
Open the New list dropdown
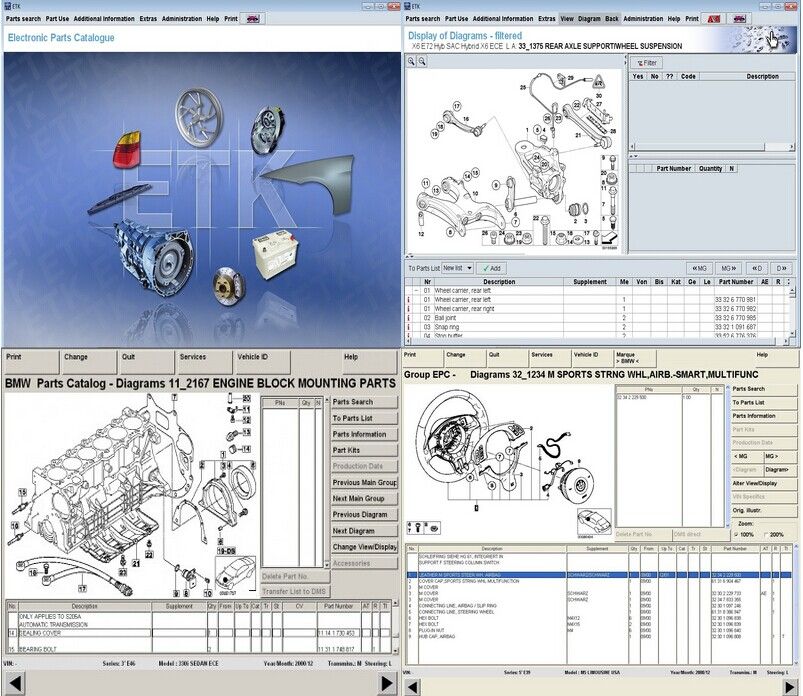[458, 268]
